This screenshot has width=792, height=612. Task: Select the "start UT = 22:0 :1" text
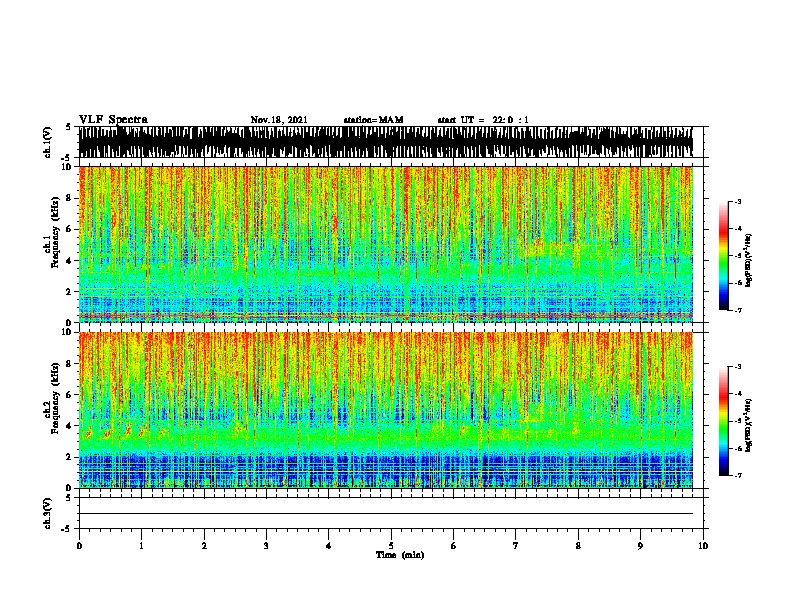pos(483,120)
